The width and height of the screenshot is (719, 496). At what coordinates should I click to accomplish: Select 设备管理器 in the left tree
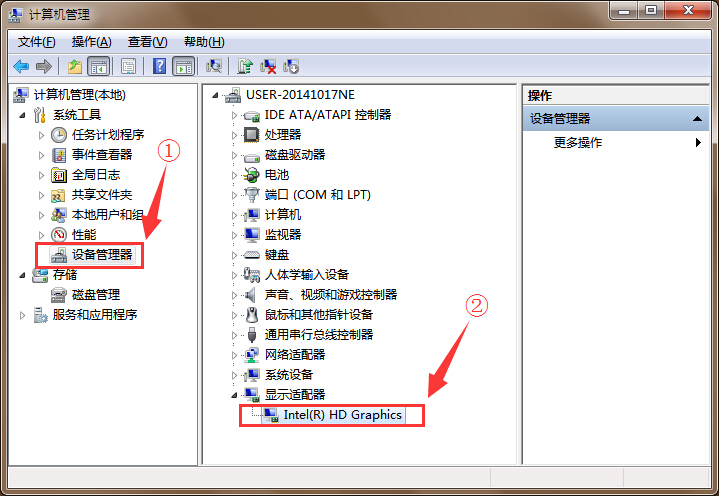(x=102, y=255)
